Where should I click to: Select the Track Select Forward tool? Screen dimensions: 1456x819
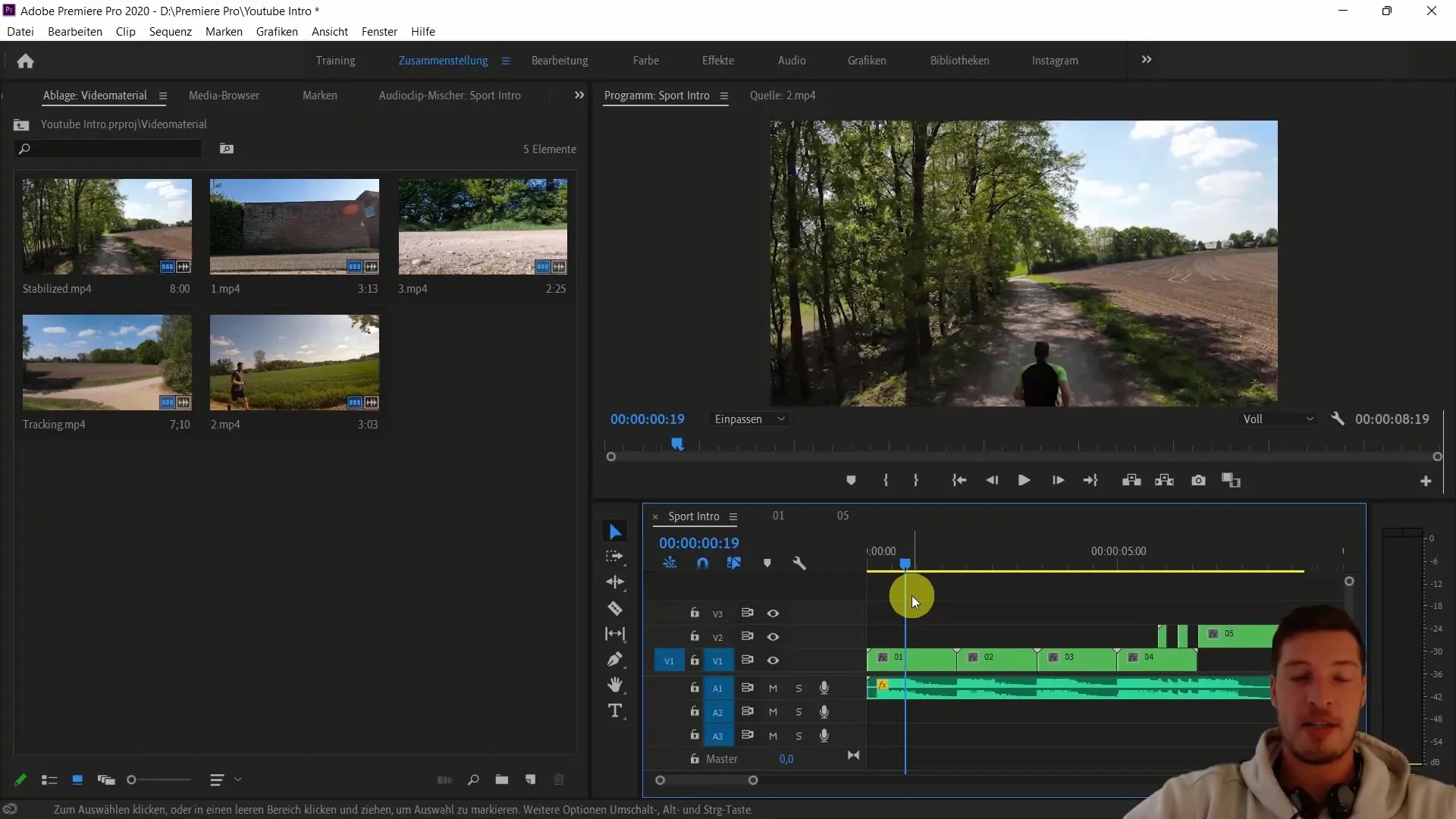pos(615,557)
